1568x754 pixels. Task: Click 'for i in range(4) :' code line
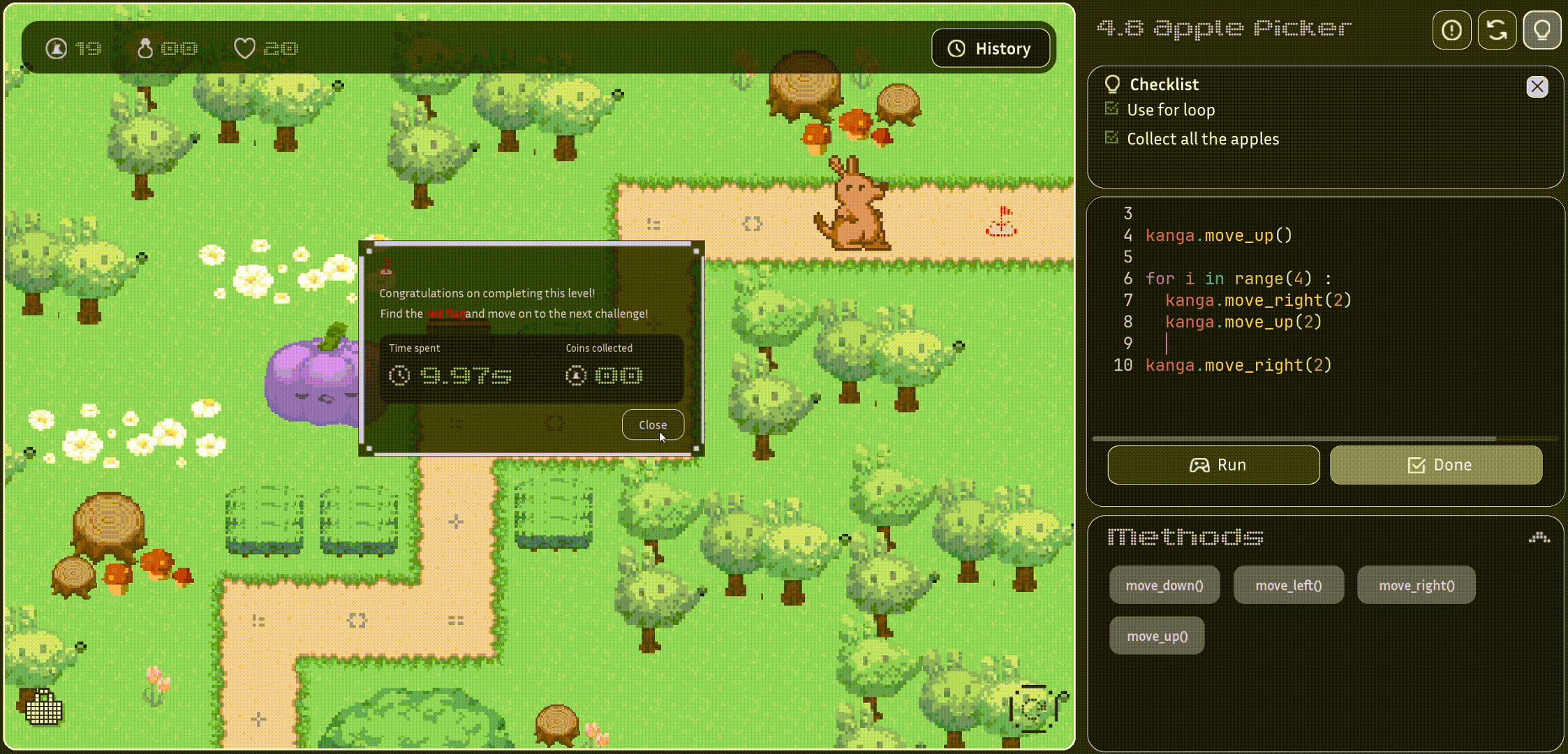pos(1238,279)
